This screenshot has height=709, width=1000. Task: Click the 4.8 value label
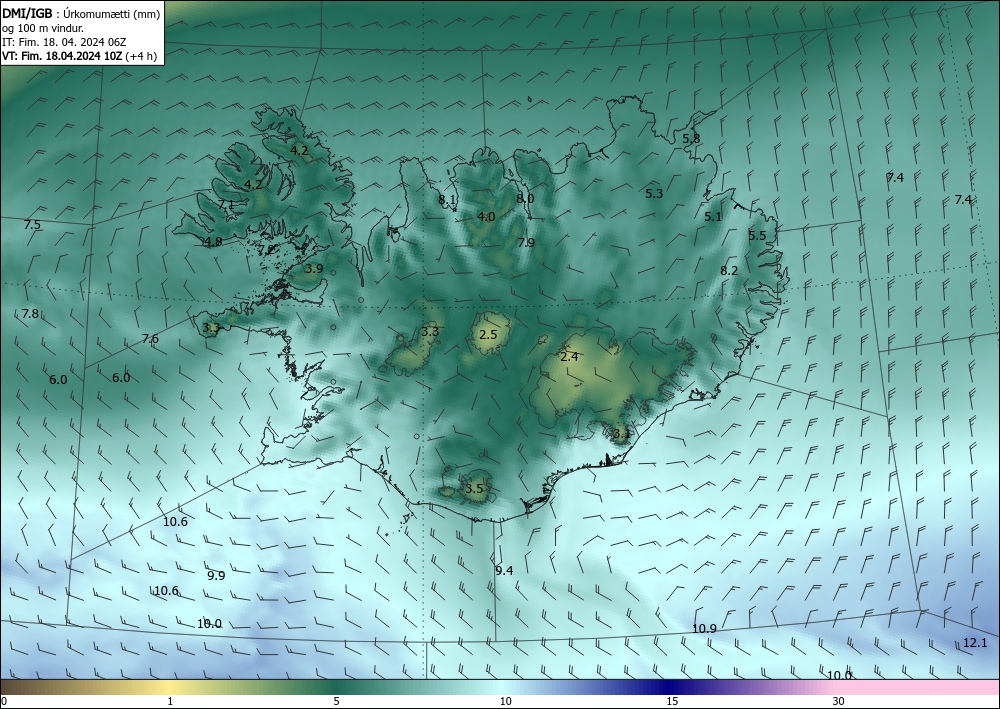click(x=213, y=242)
